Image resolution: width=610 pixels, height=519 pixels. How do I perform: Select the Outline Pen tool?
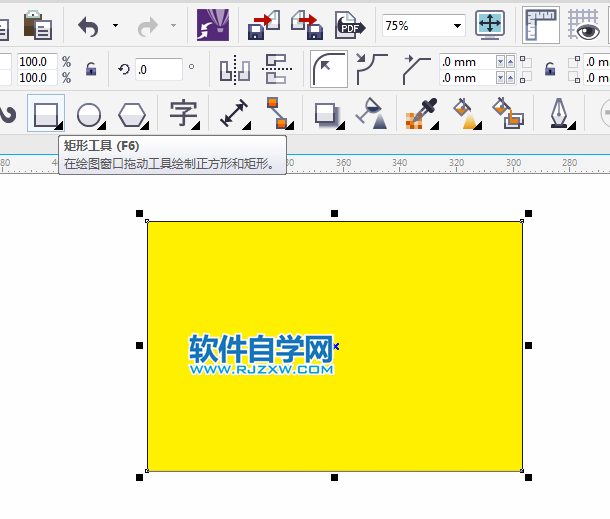tap(559, 113)
